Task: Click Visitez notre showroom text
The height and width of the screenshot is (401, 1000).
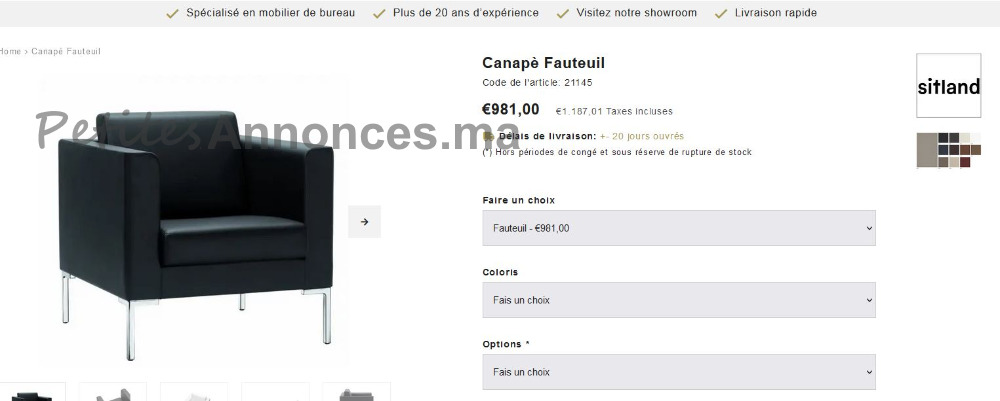Action: tap(636, 13)
